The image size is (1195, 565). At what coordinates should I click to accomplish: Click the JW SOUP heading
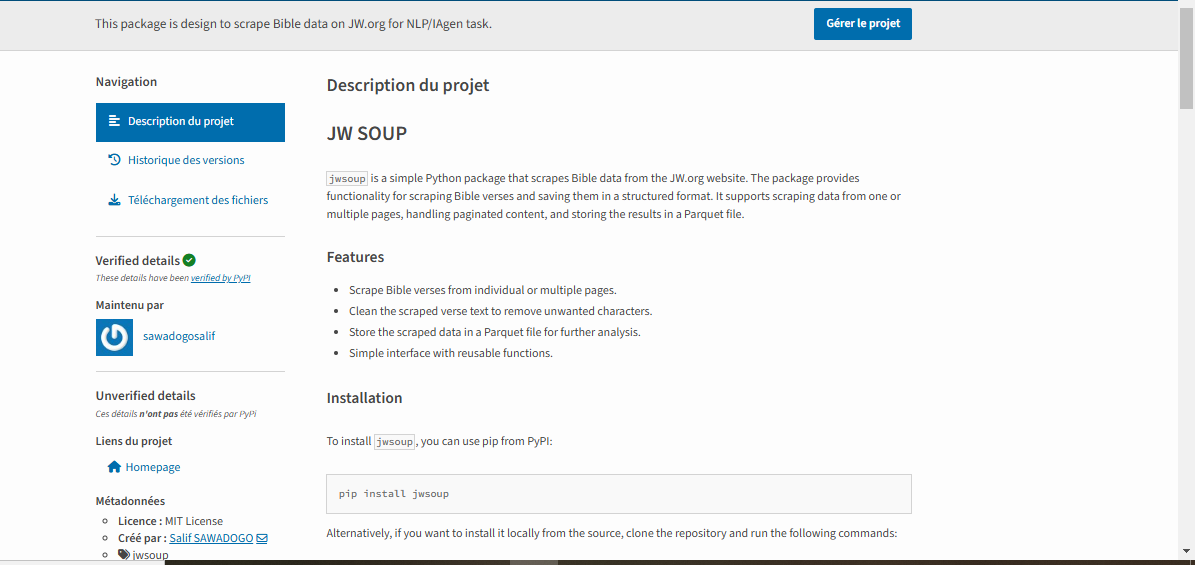(x=367, y=133)
